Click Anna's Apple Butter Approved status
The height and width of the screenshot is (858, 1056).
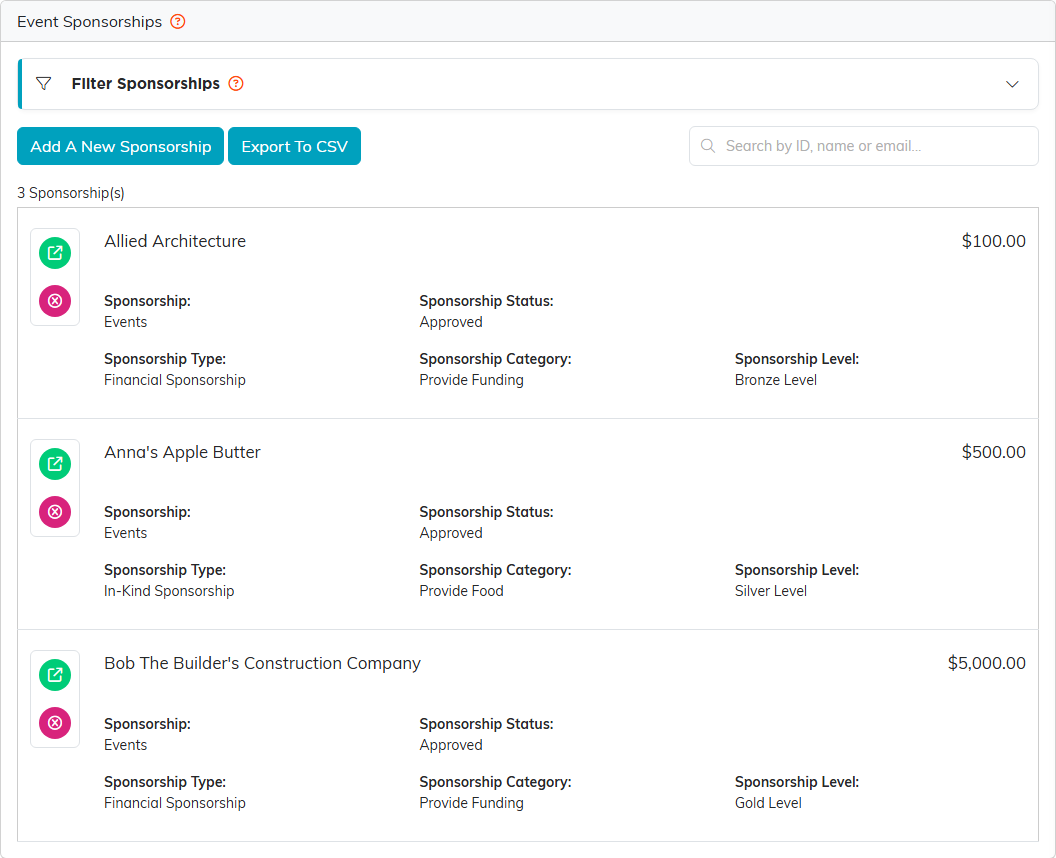[x=451, y=533]
